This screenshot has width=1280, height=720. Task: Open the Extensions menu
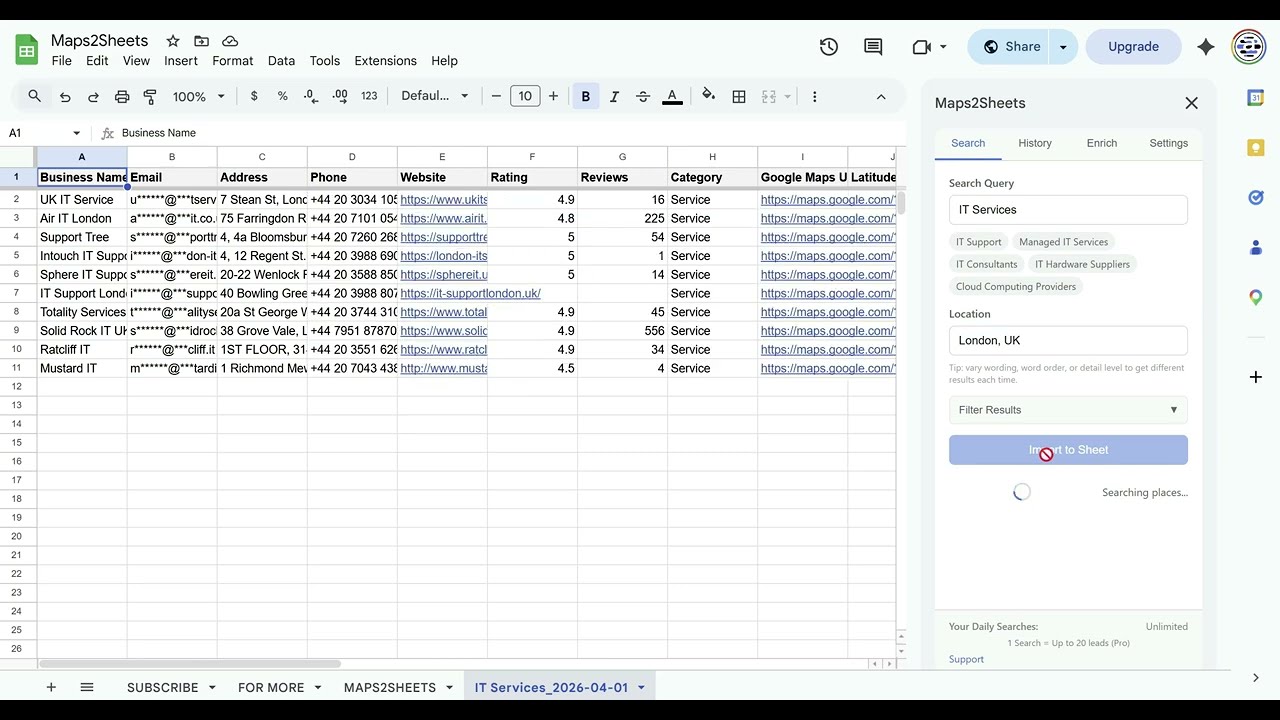pos(385,61)
